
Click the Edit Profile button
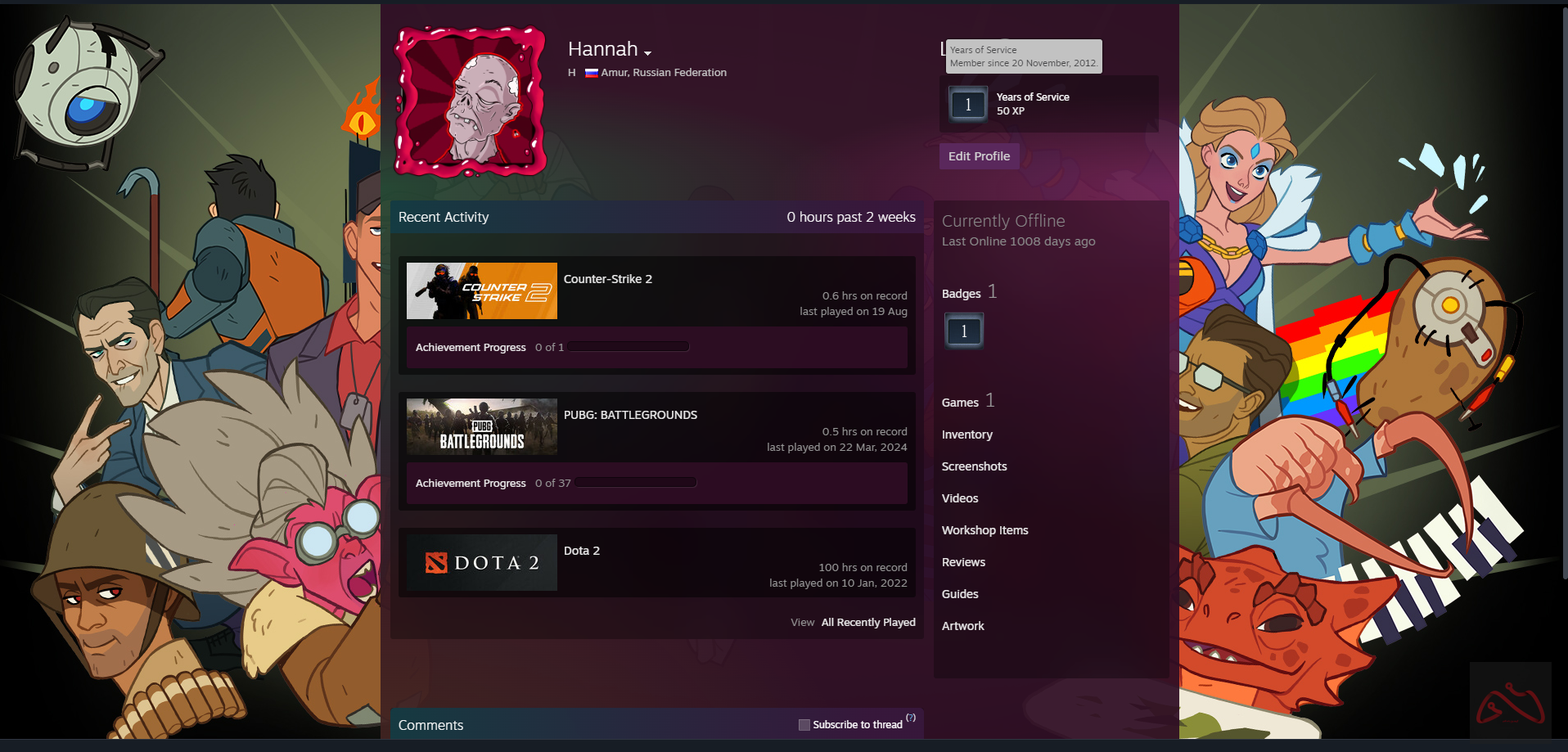tap(979, 156)
